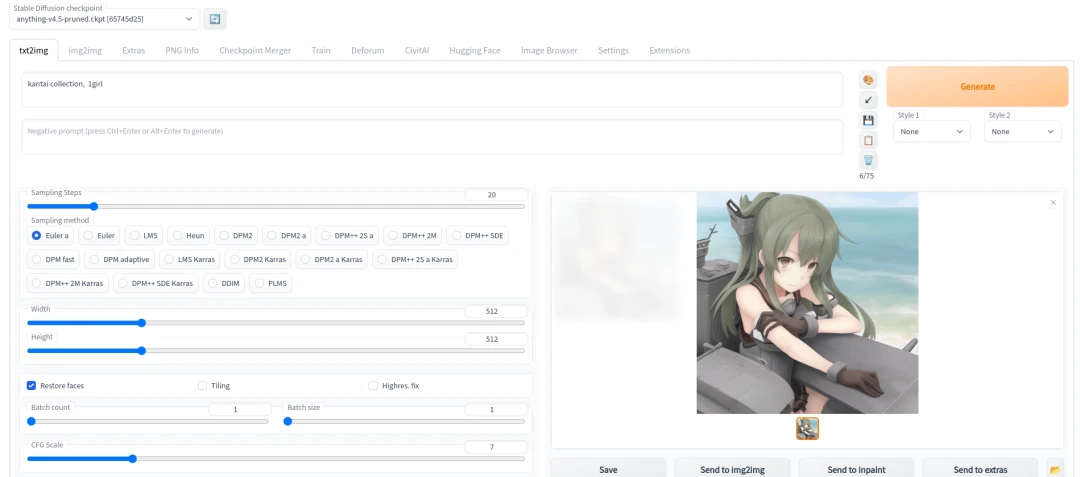The width and height of the screenshot is (1080, 477).
Task: Click the trash can clear prompt icon
Action: click(x=868, y=160)
